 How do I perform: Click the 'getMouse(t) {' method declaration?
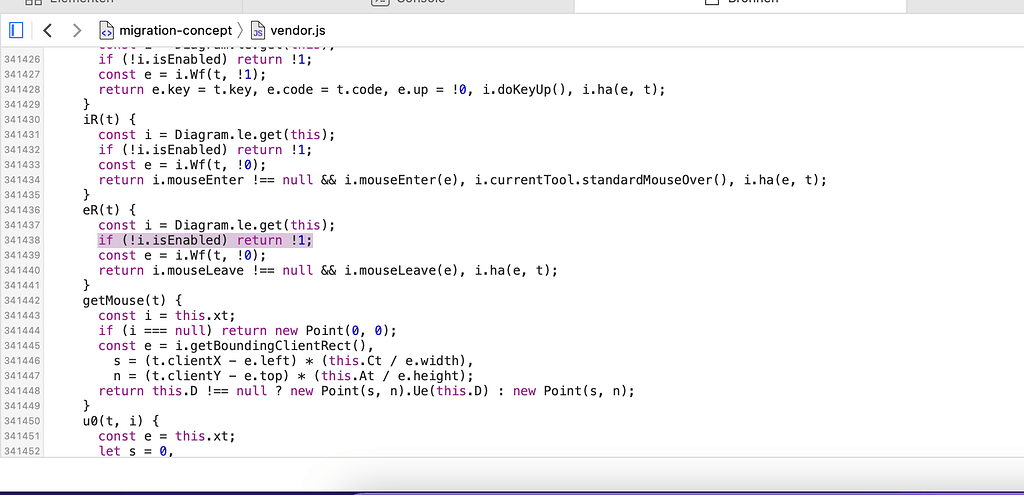point(133,300)
